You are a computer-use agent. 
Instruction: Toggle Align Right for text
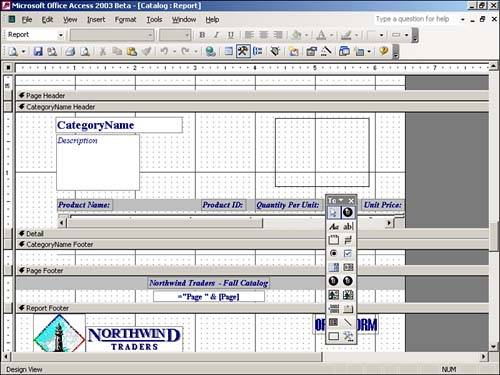pos(278,35)
